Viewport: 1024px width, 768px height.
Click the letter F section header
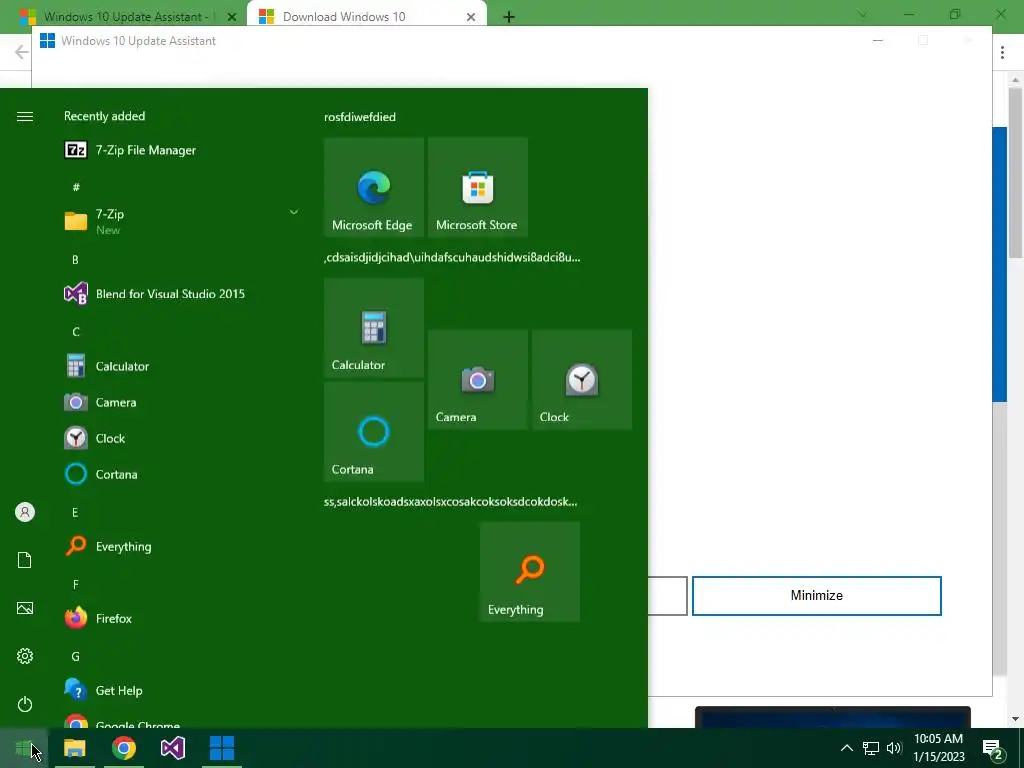pos(76,584)
